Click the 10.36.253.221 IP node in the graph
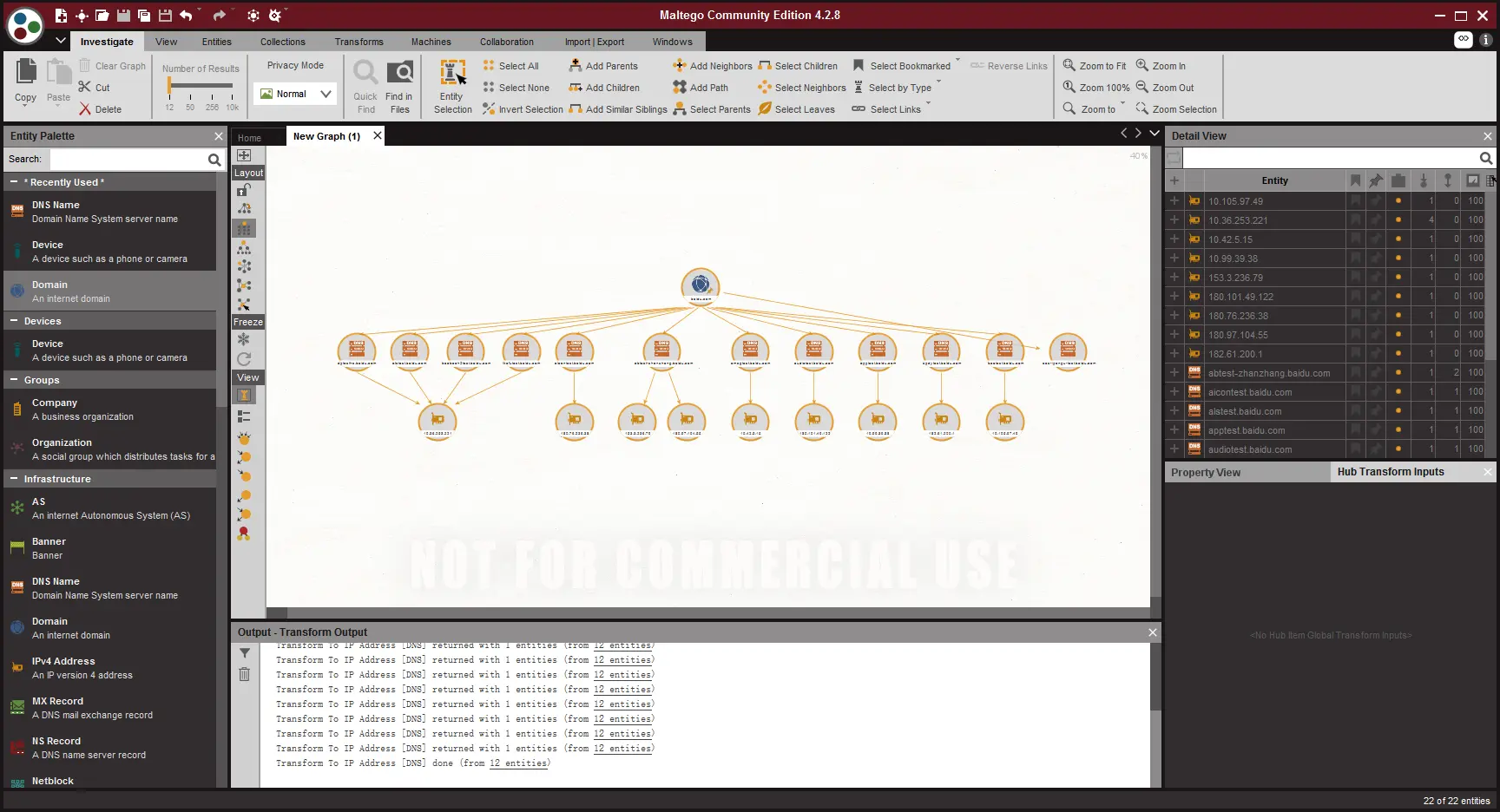The width and height of the screenshot is (1500, 812). pyautogui.click(x=437, y=421)
